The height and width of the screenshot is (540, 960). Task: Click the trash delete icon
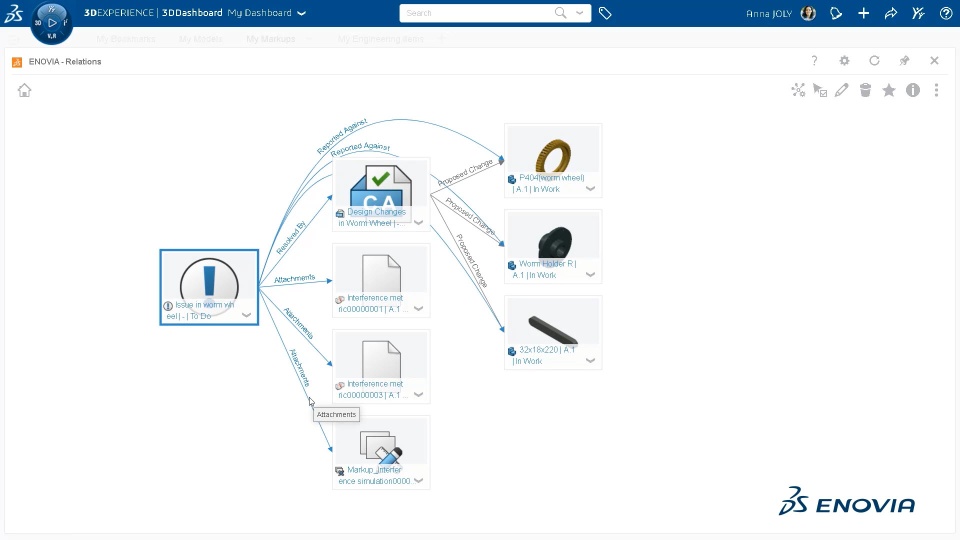[865, 91]
